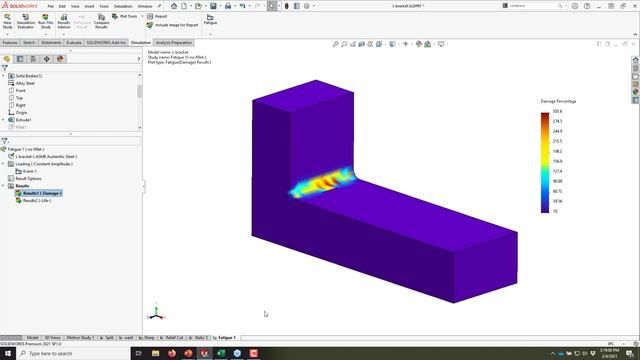
Task: Click the Home icon in quick access toolbar
Action: coord(174,6)
